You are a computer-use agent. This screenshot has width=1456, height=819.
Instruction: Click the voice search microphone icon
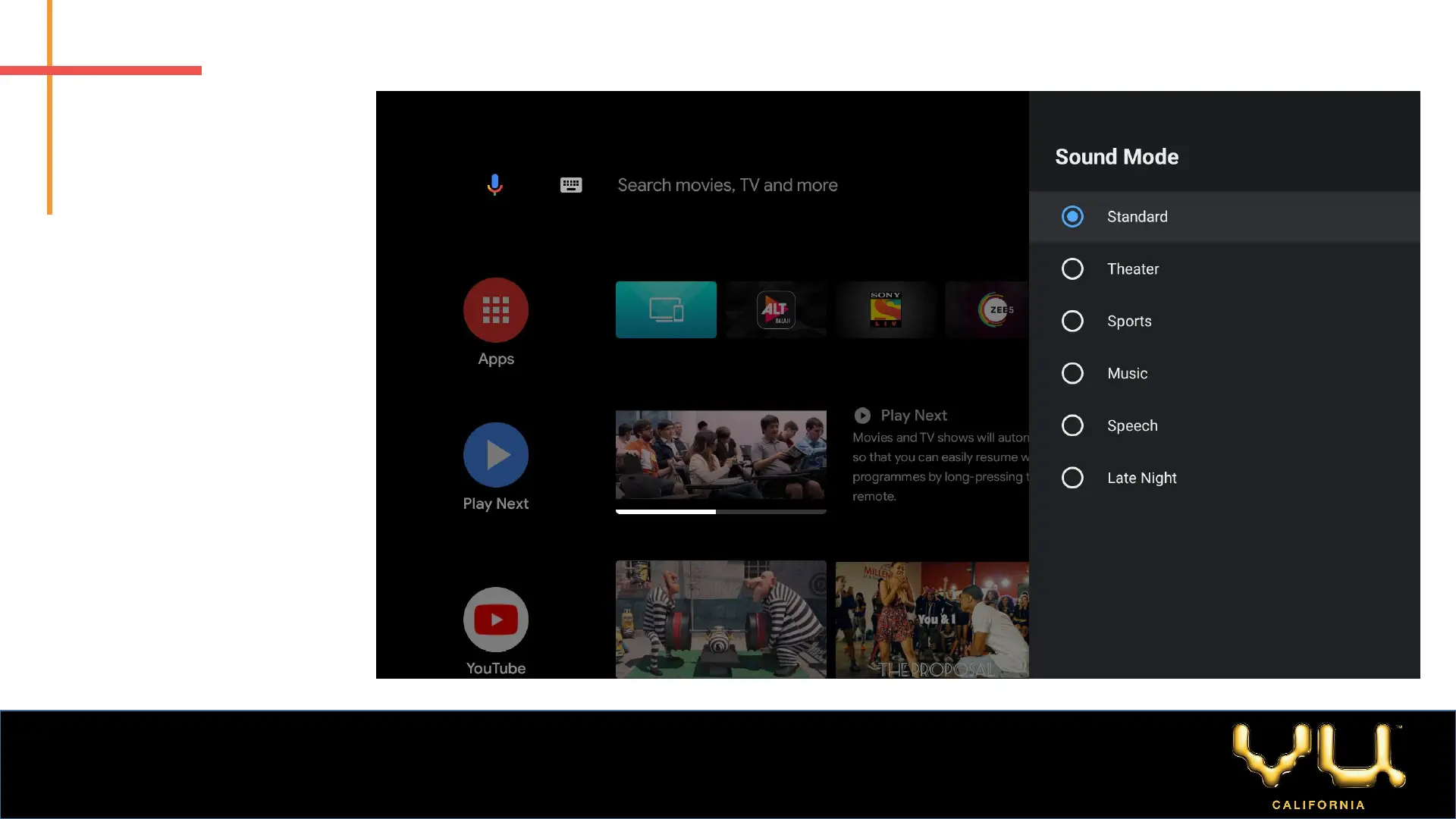click(494, 184)
